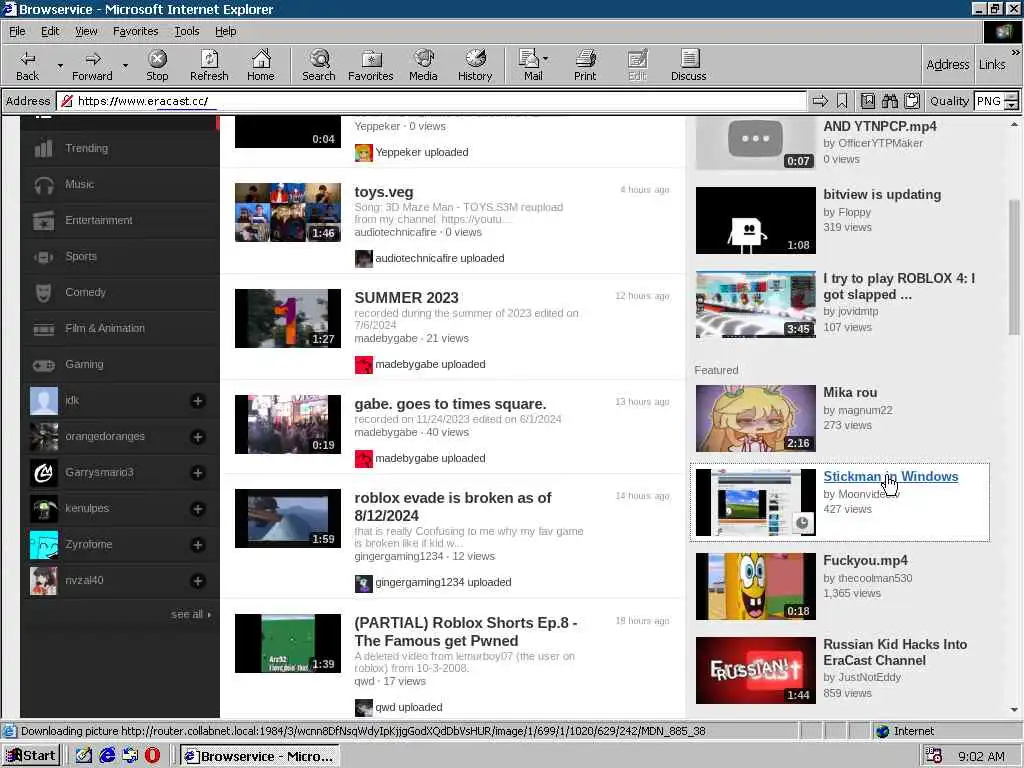
Task: Click the madebygabe avatar under SUMMER 2023
Action: [x=363, y=364]
